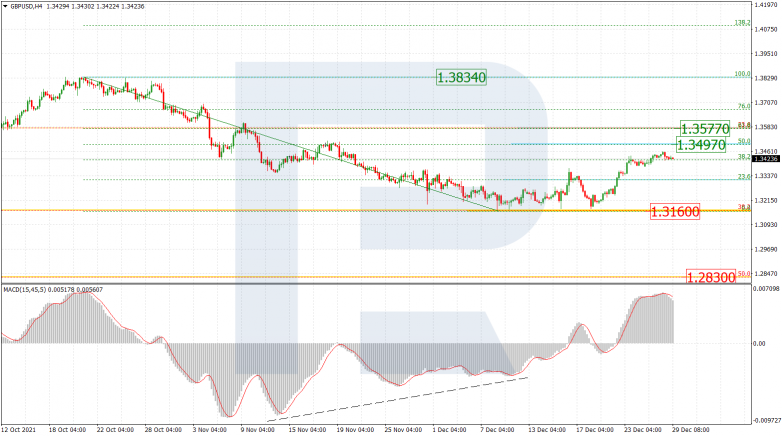Viewport: 782px width, 436px height.
Task: Click 1.29690 on the price axis
Action: (x=766, y=249)
